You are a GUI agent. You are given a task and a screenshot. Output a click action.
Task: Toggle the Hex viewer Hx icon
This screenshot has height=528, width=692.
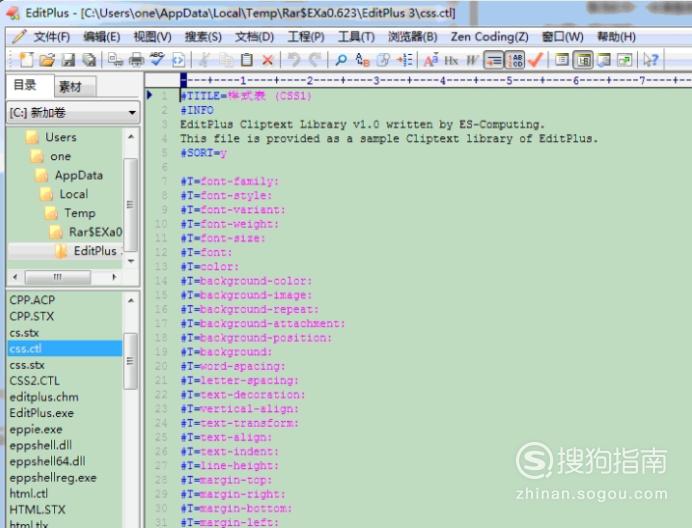point(451,60)
